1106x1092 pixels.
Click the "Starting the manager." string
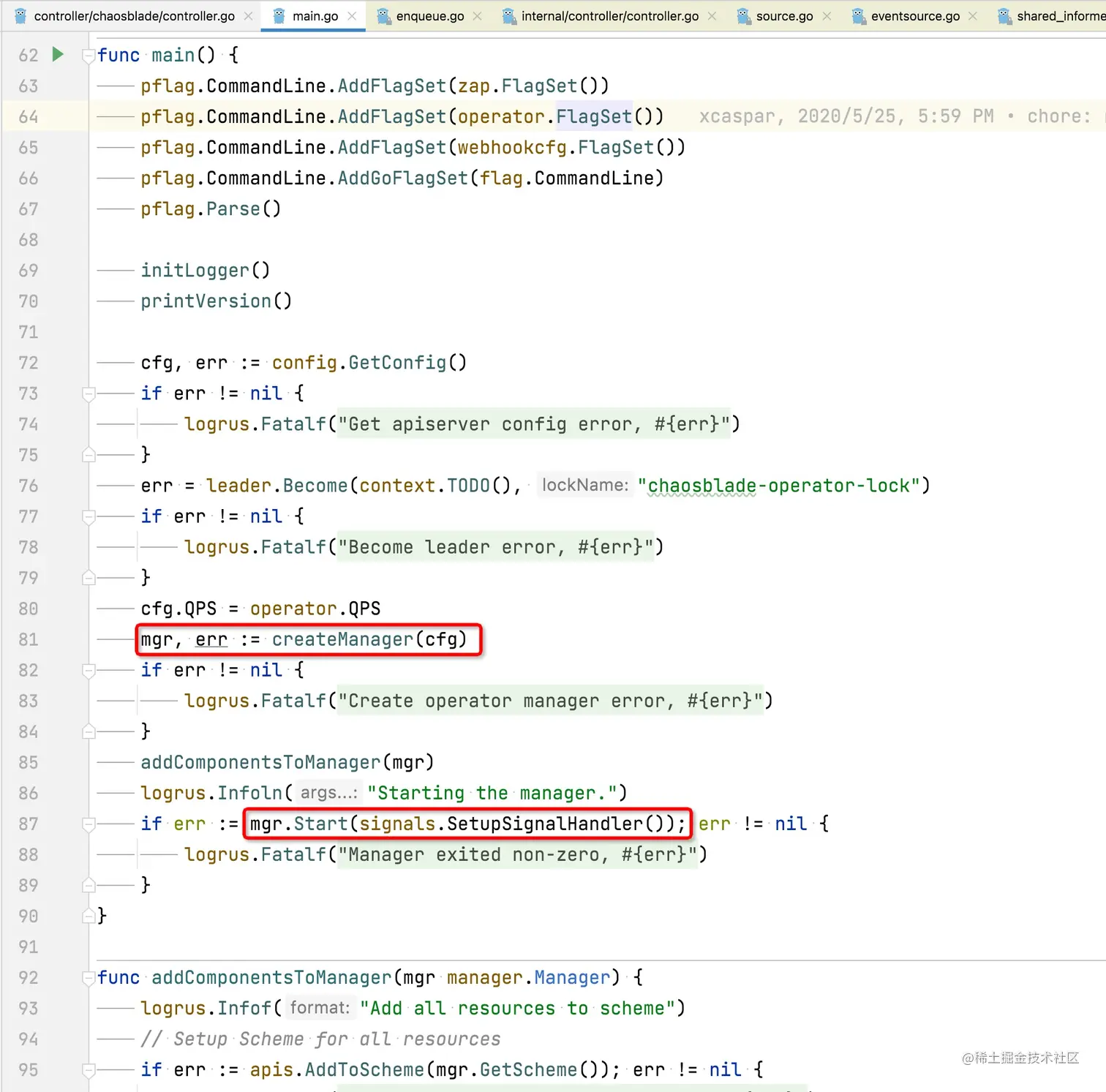click(492, 793)
